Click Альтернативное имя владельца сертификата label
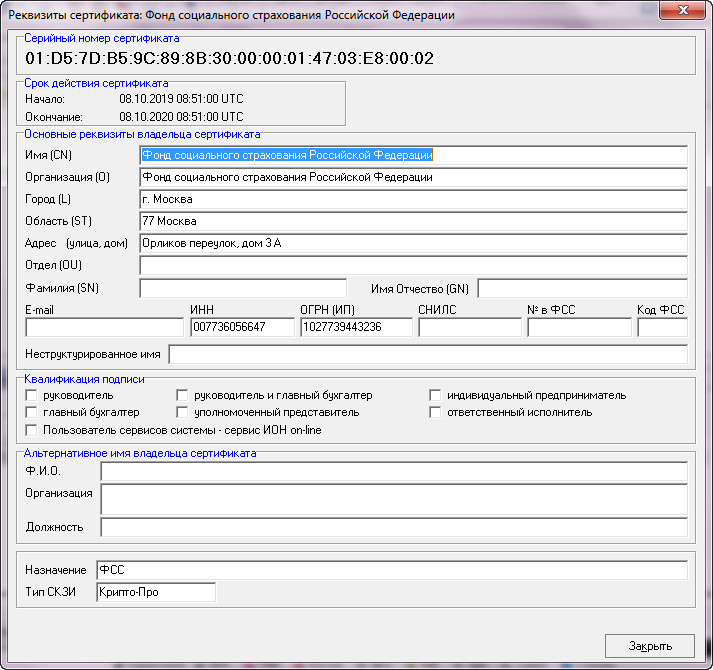Image resolution: width=713 pixels, height=670 pixels. (140, 453)
